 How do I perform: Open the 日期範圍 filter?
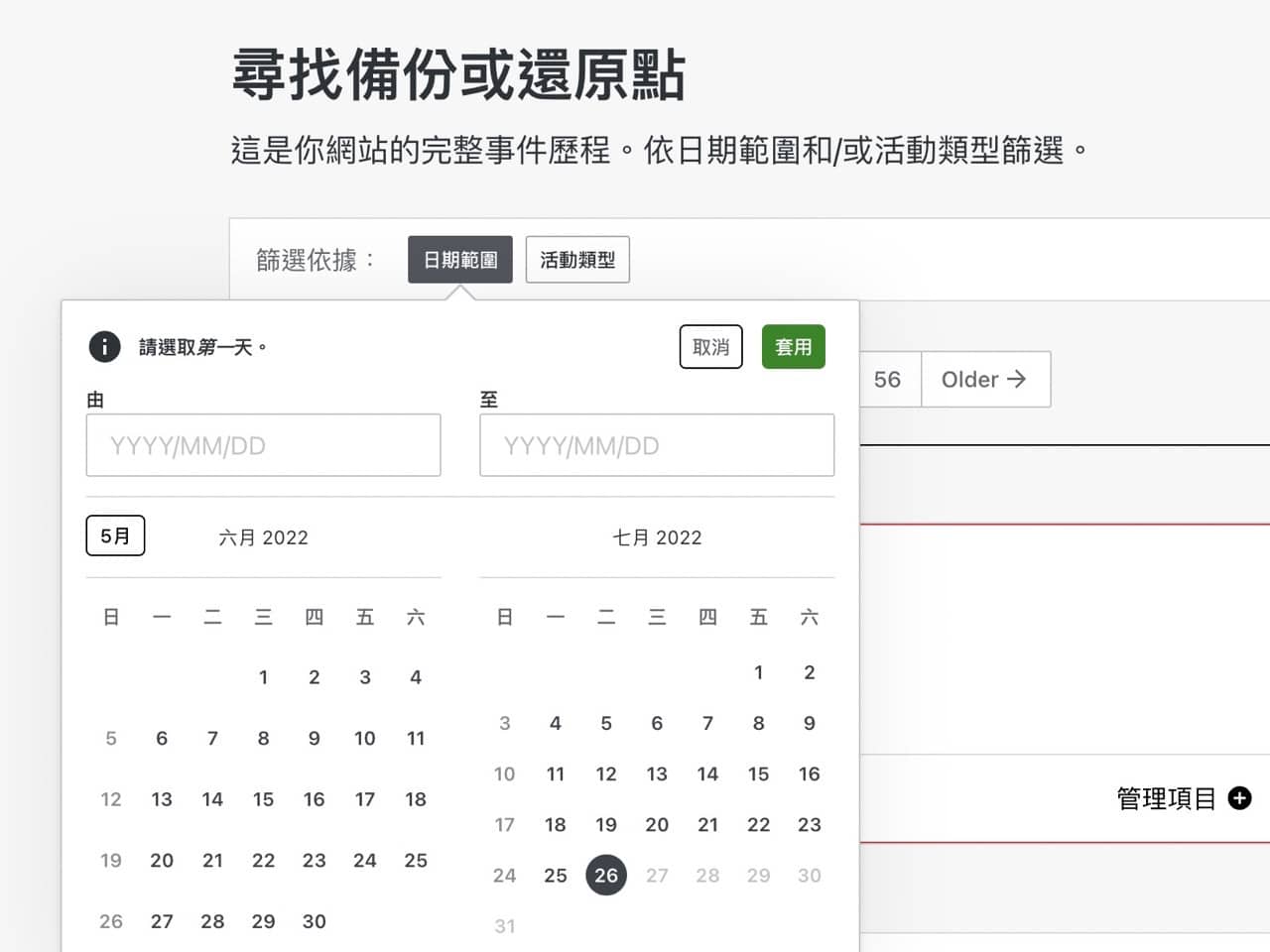[460, 260]
